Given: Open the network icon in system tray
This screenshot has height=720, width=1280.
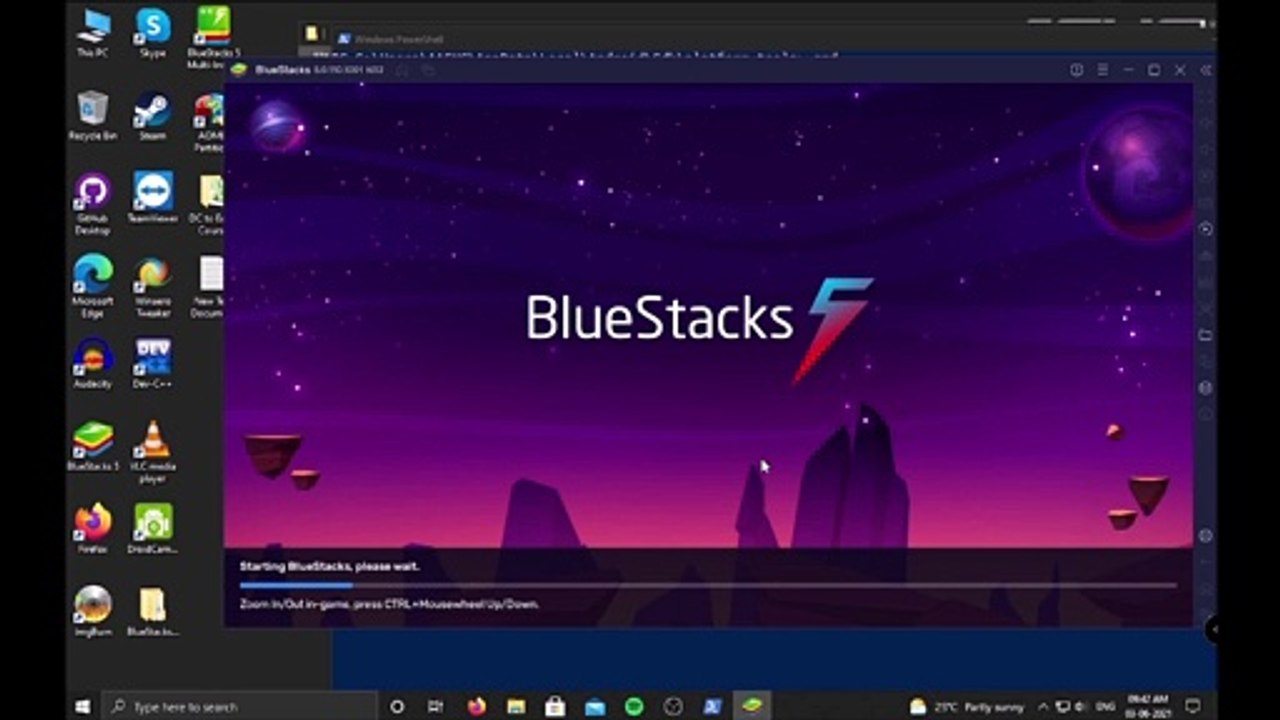Looking at the screenshot, I should tap(1063, 706).
